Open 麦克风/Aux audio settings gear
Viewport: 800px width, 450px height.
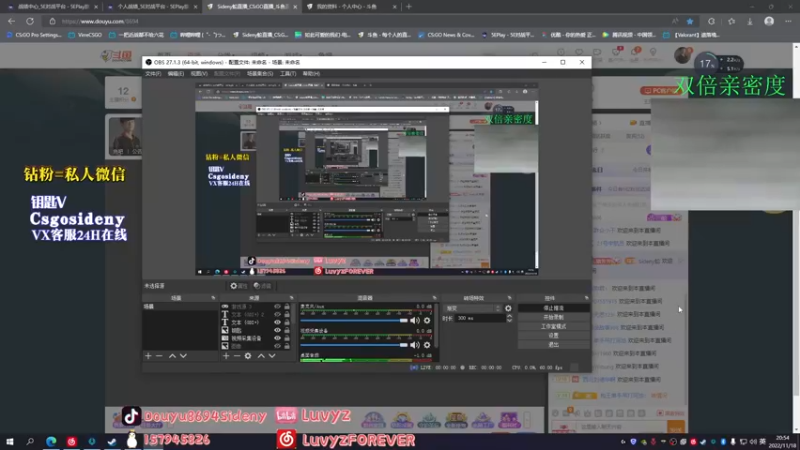coord(427,320)
